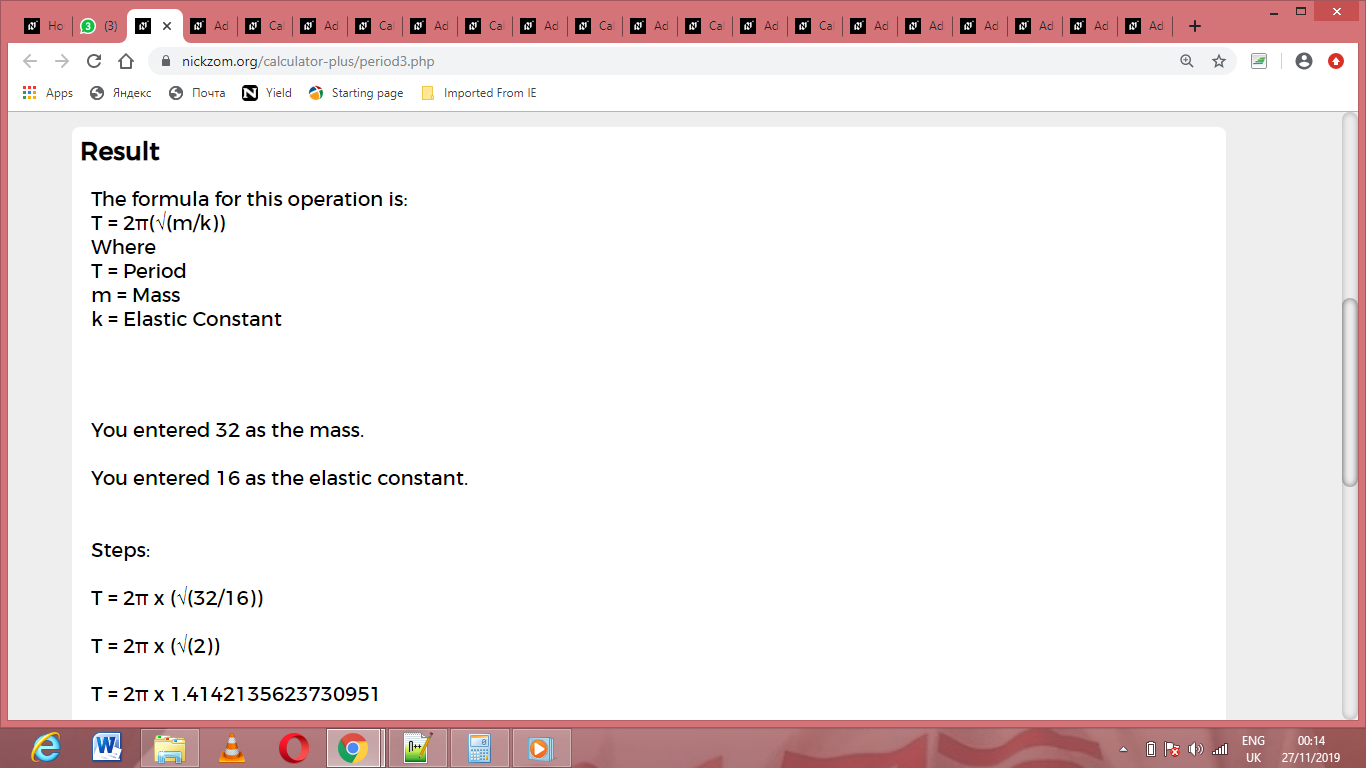Image resolution: width=1366 pixels, height=768 pixels.
Task: Open the Apps shortcut in bookmarks bar
Action: point(48,93)
